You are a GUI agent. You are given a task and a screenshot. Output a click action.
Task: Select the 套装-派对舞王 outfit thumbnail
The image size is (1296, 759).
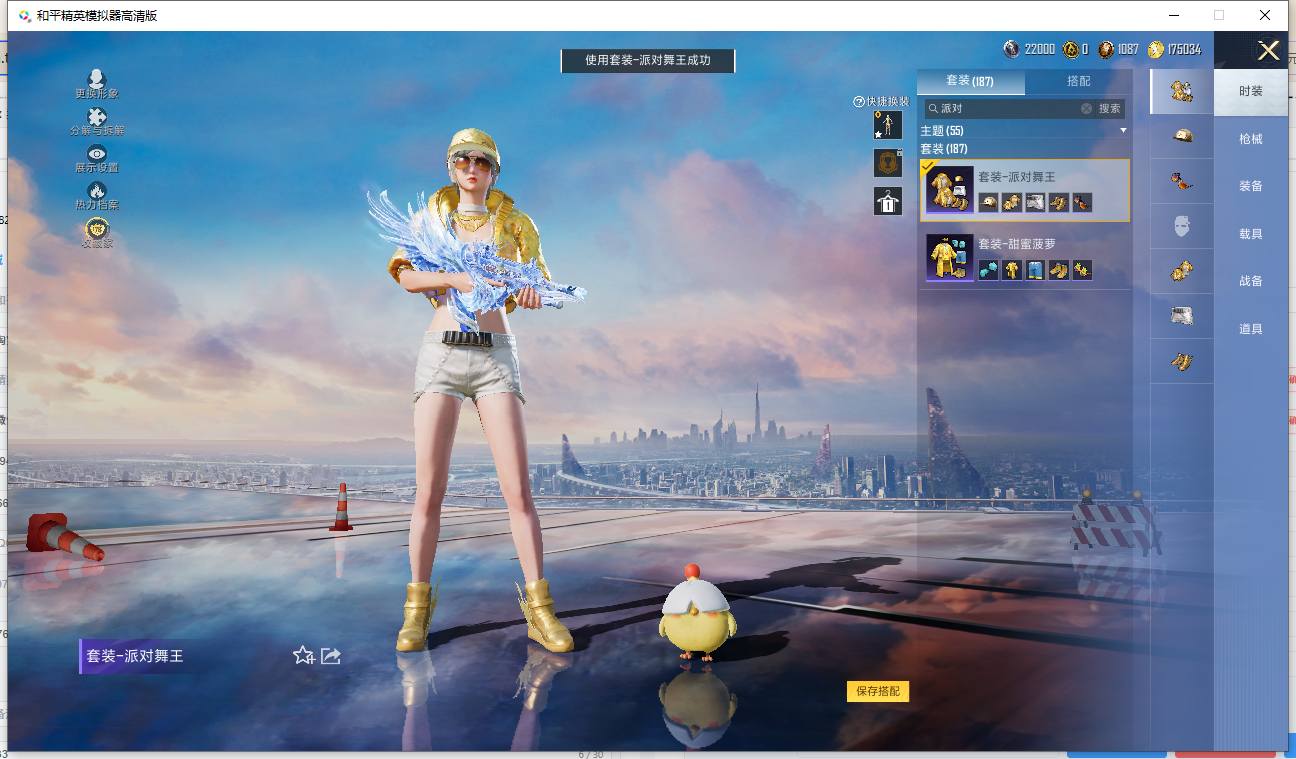(949, 190)
